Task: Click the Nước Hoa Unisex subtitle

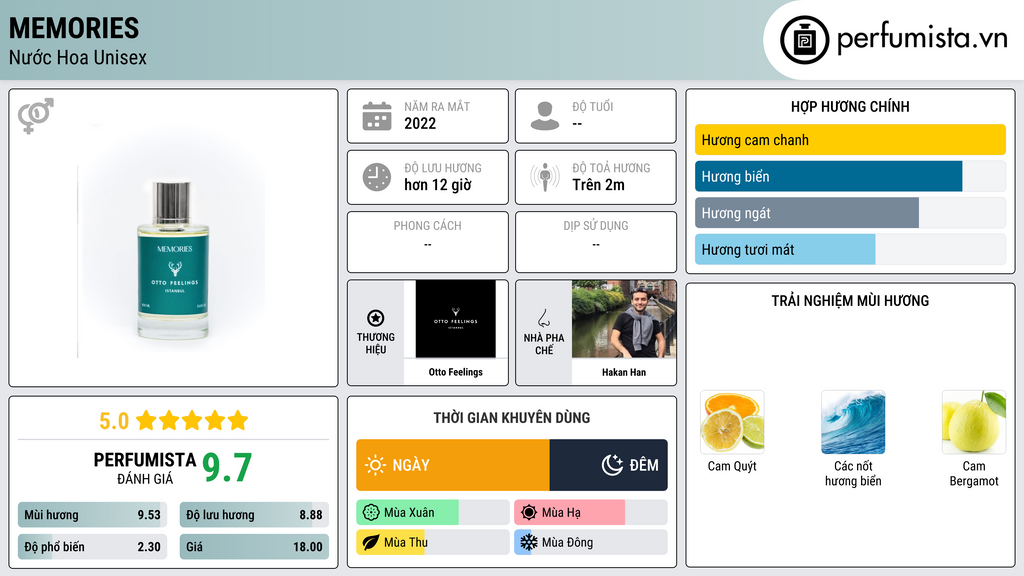Action: [78, 57]
